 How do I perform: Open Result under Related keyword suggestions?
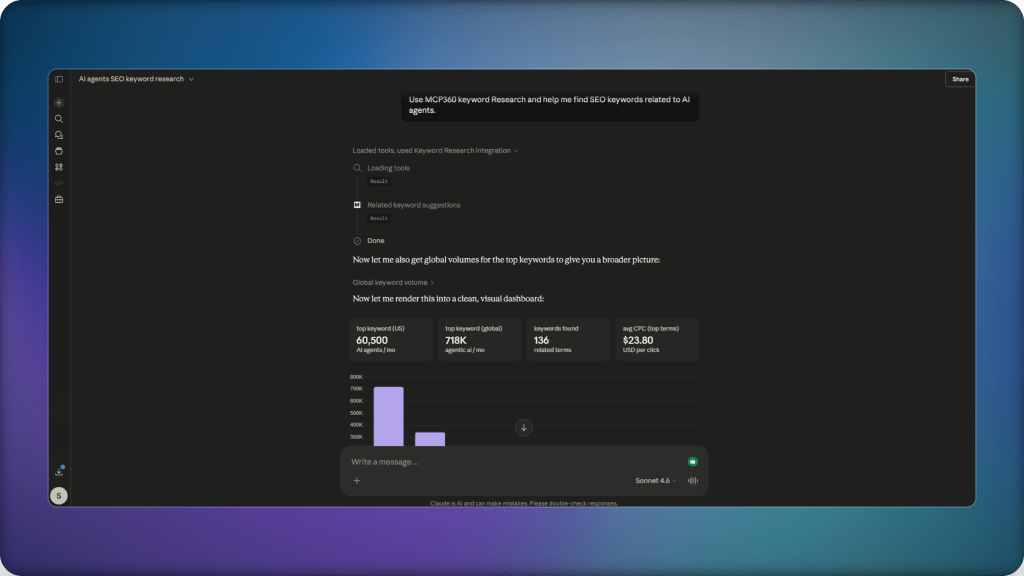coord(379,218)
